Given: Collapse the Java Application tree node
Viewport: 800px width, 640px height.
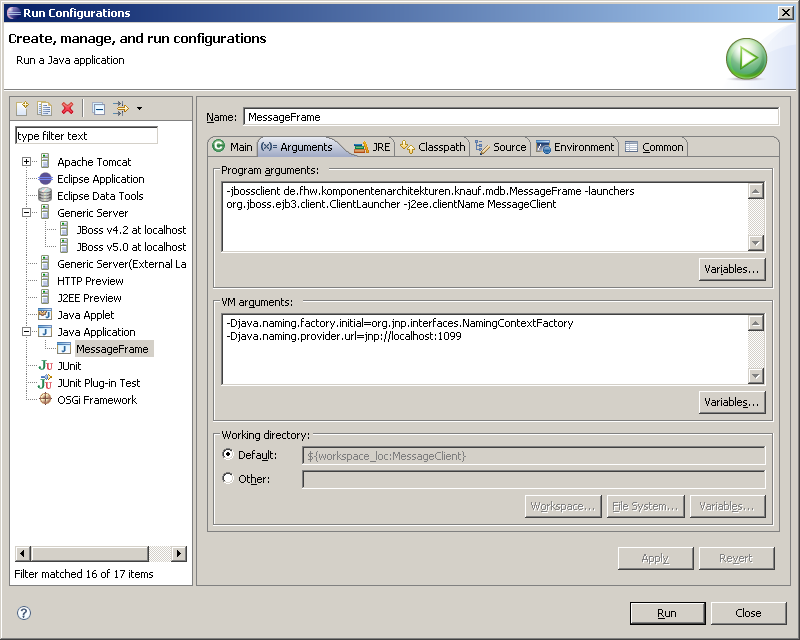Looking at the screenshot, I should 27,331.
